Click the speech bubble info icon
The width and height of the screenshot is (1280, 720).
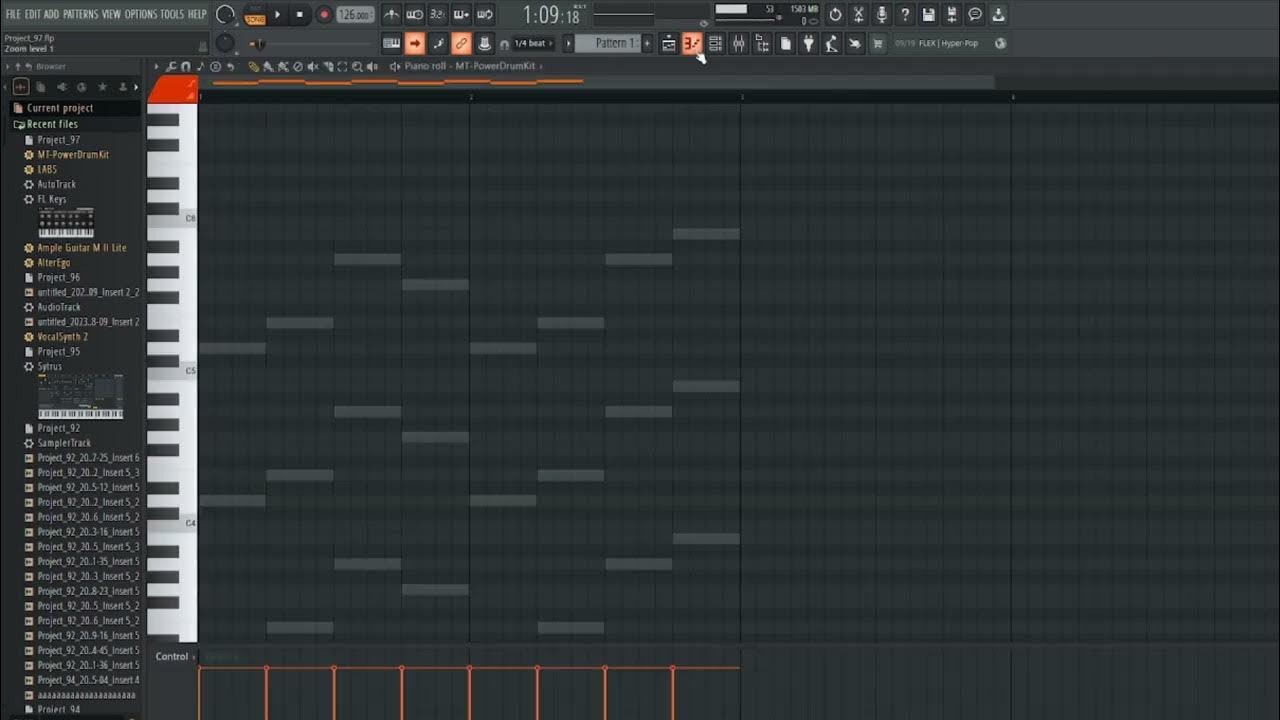[x=975, y=15]
